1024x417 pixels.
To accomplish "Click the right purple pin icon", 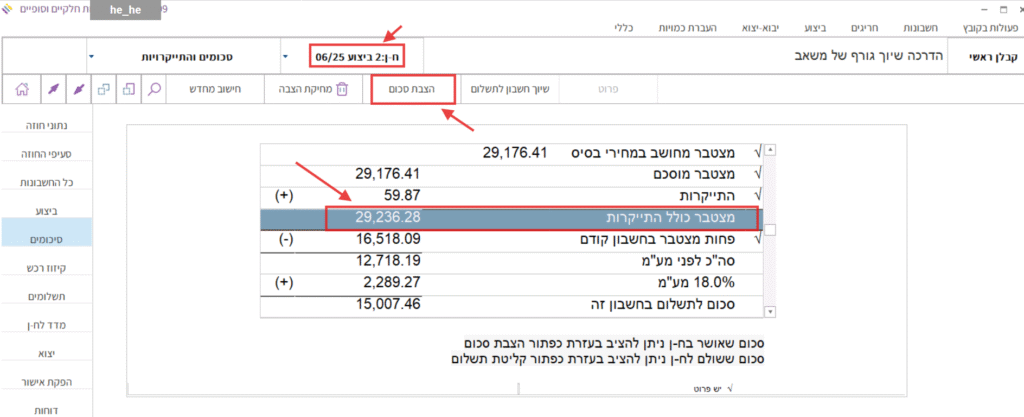I will [77, 89].
